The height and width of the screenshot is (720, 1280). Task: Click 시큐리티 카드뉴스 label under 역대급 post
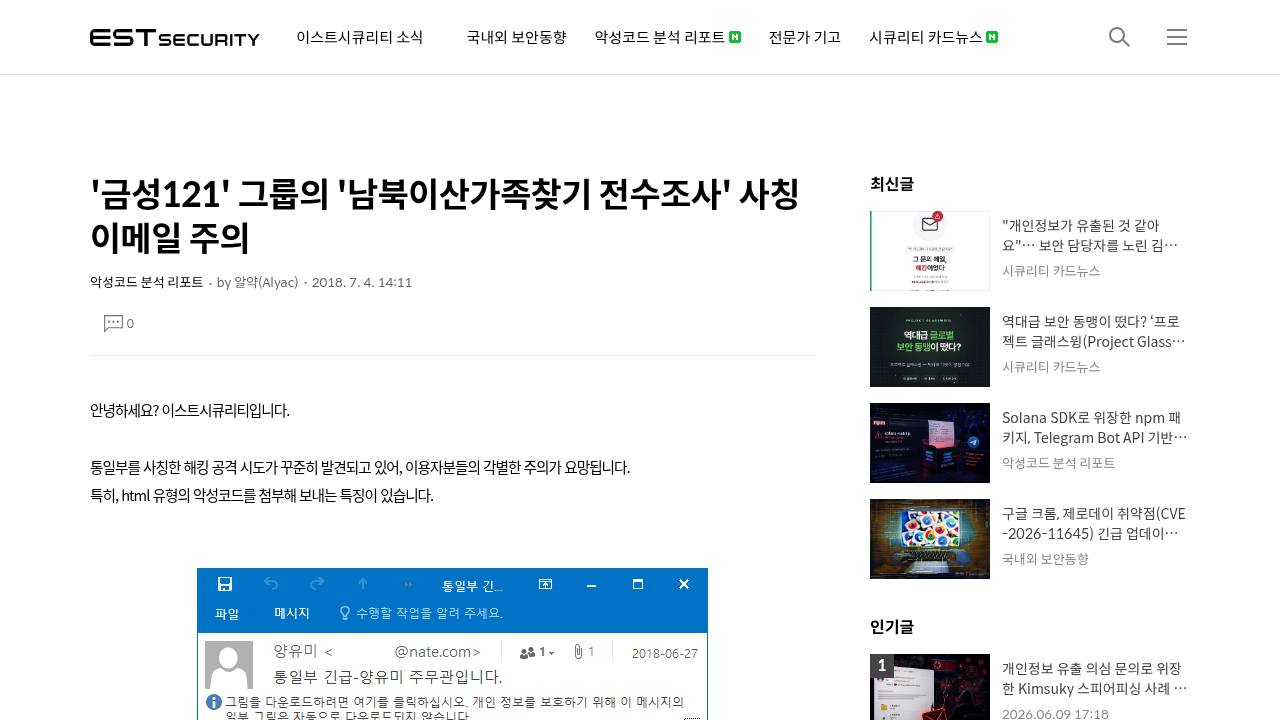[1051, 367]
